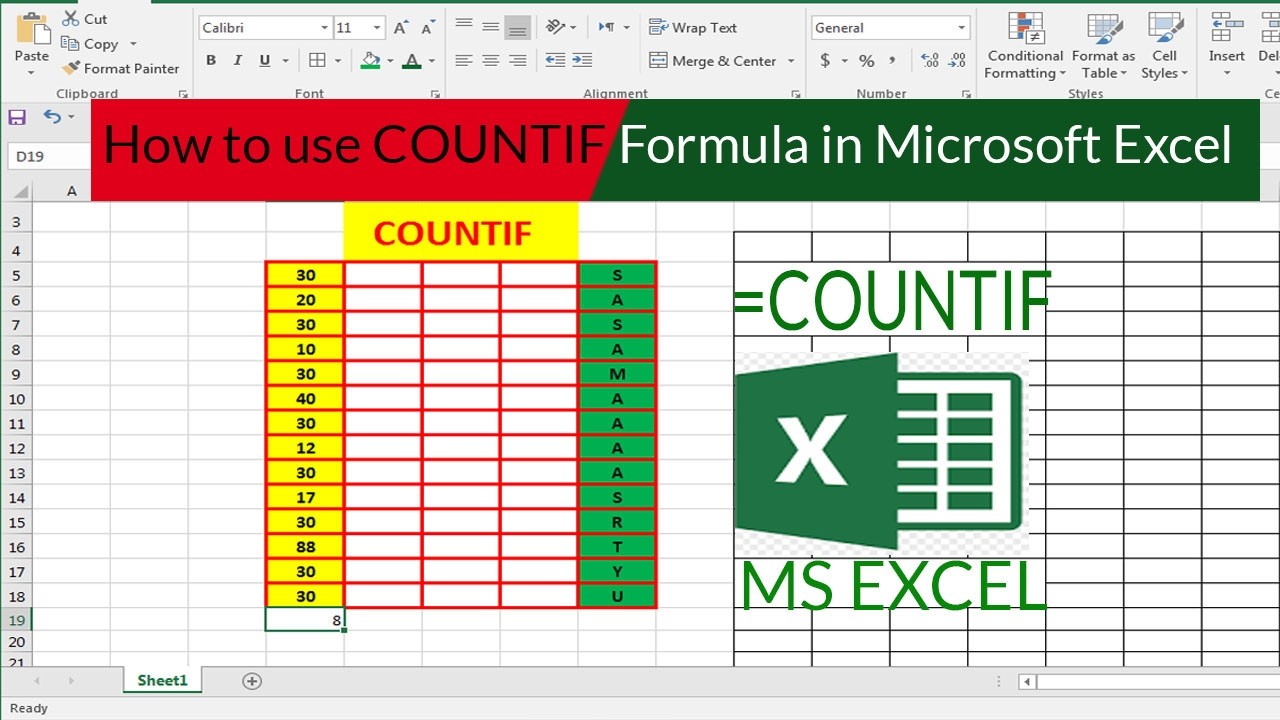Click the Orientation text angle icon
The image size is (1280, 720).
pos(555,27)
